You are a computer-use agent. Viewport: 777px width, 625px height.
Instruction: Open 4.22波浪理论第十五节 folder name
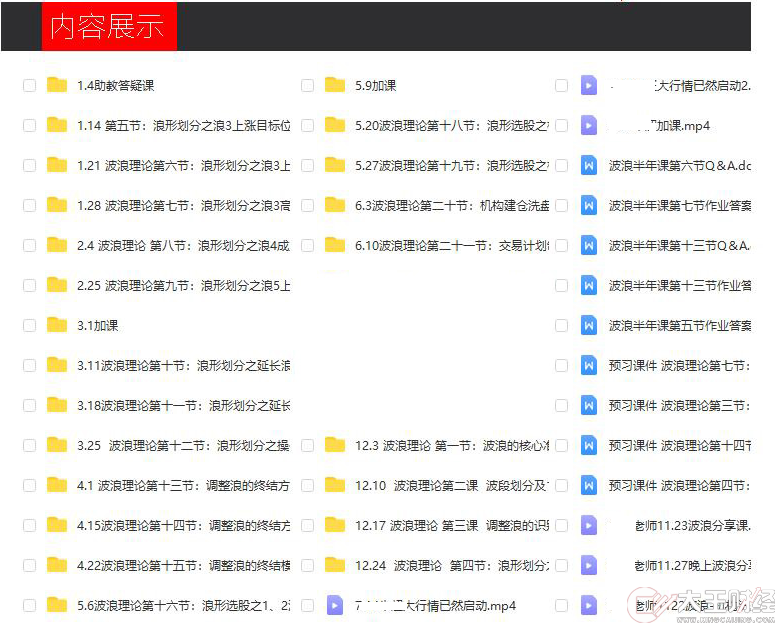pyautogui.click(x=183, y=566)
